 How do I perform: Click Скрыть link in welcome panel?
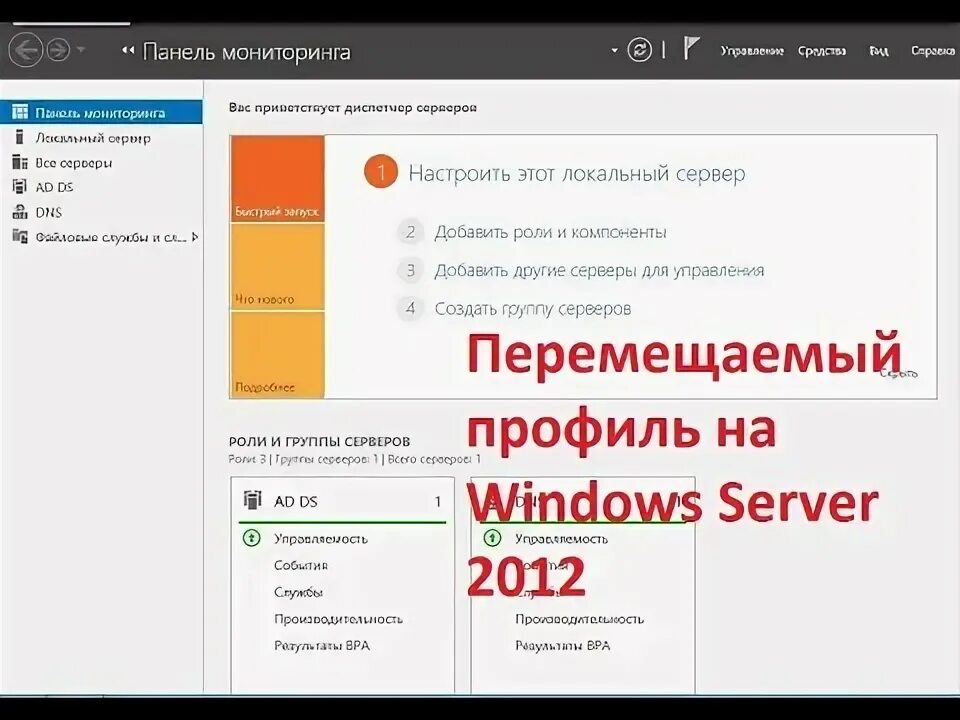[x=899, y=373]
